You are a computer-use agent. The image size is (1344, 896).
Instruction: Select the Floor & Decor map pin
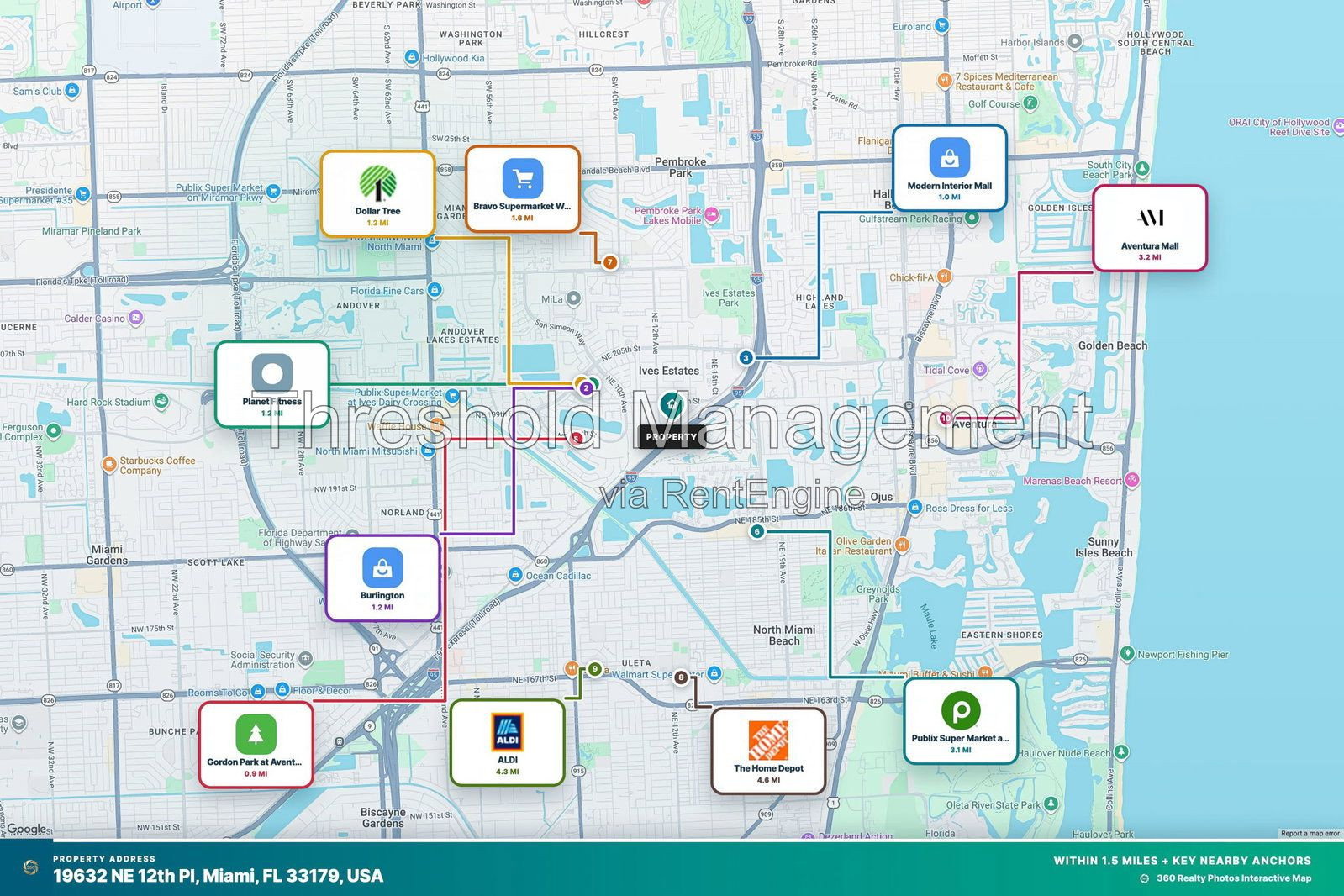283,691
